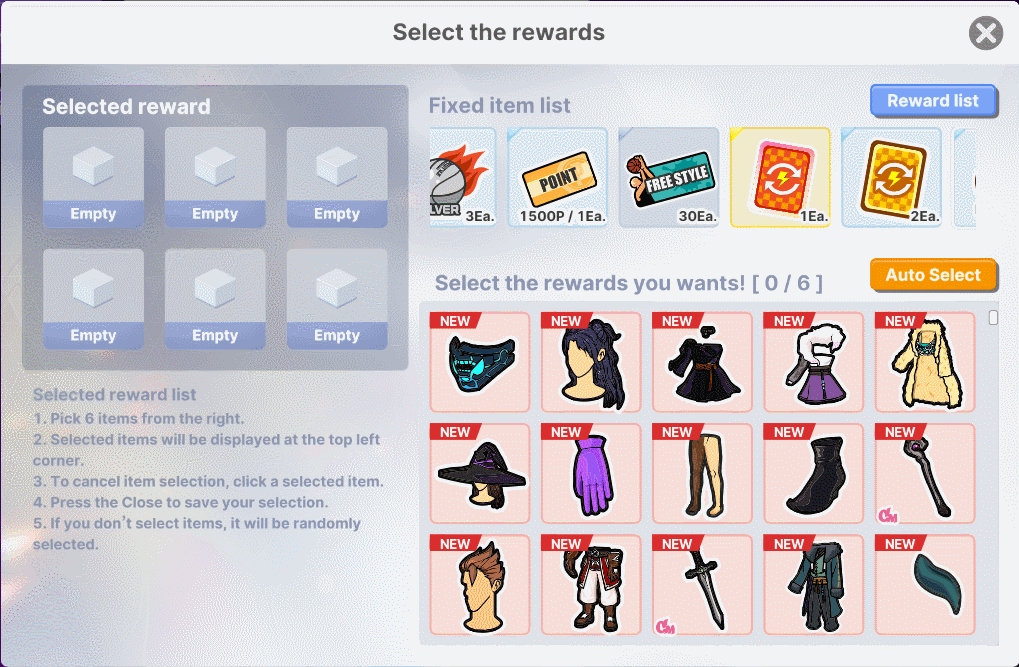Click the reward grid scrollbar handle

[x=992, y=317]
